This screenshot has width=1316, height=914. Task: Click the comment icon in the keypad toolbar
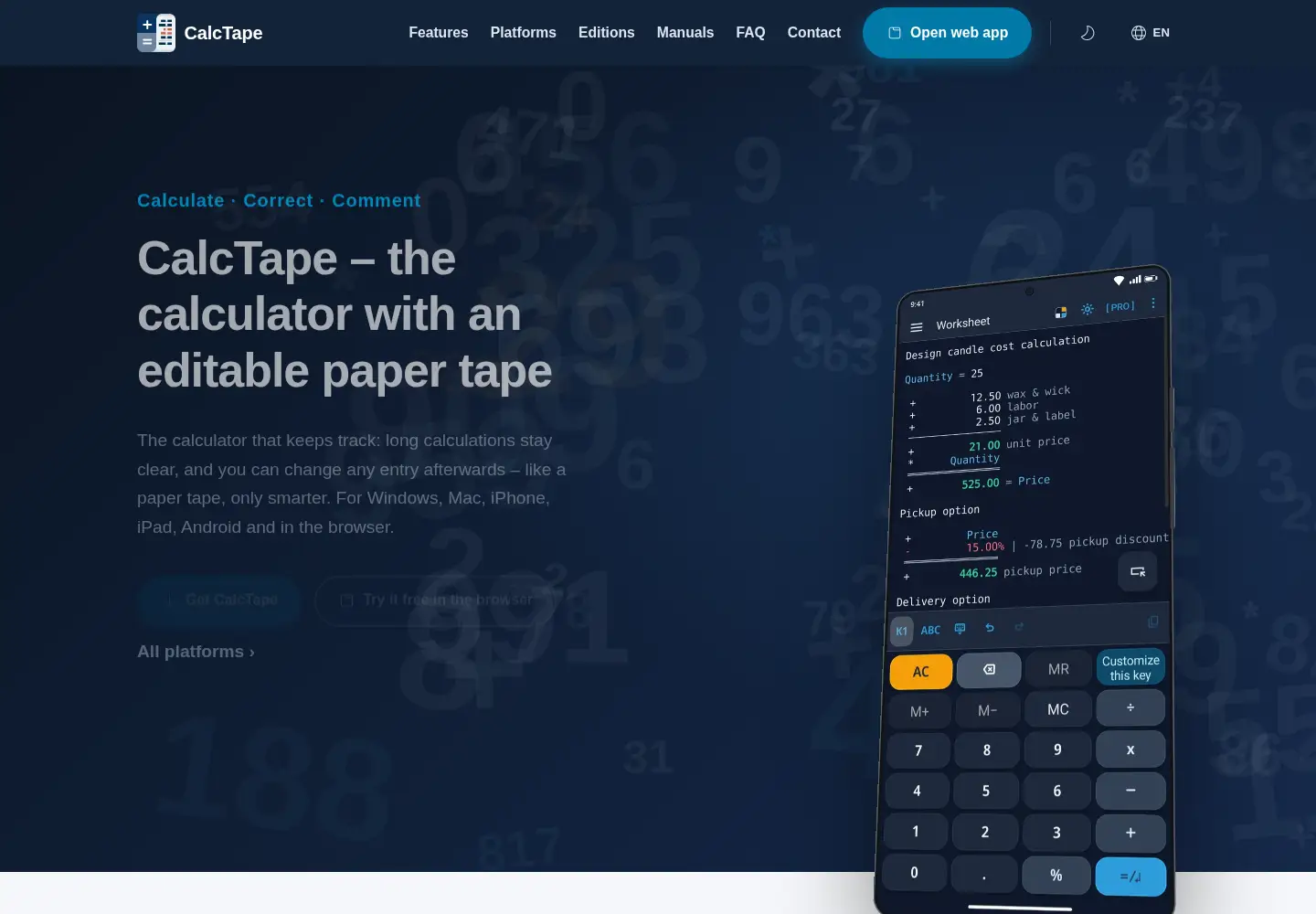tap(960, 628)
